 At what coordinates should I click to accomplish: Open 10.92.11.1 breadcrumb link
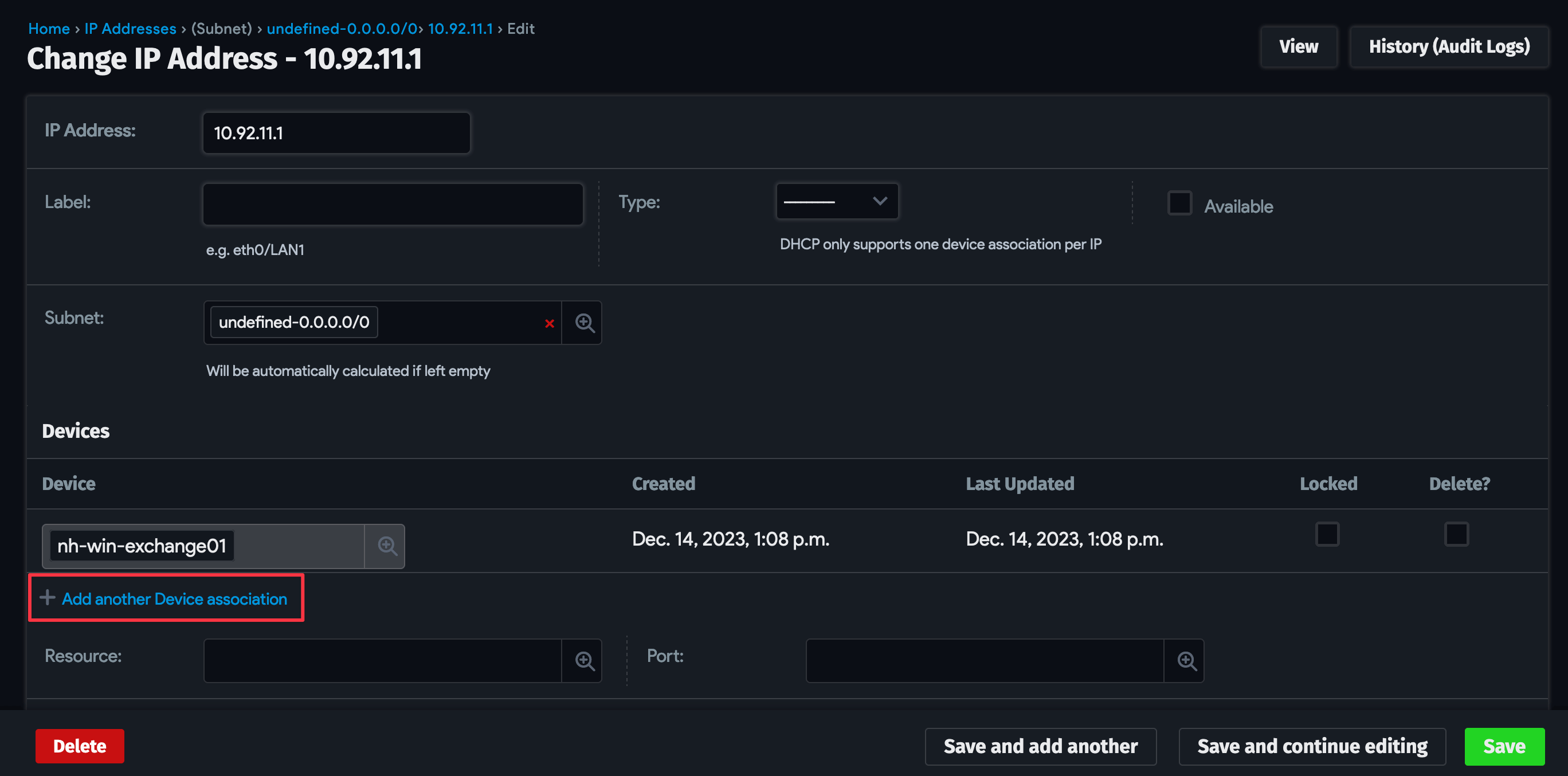coord(460,29)
